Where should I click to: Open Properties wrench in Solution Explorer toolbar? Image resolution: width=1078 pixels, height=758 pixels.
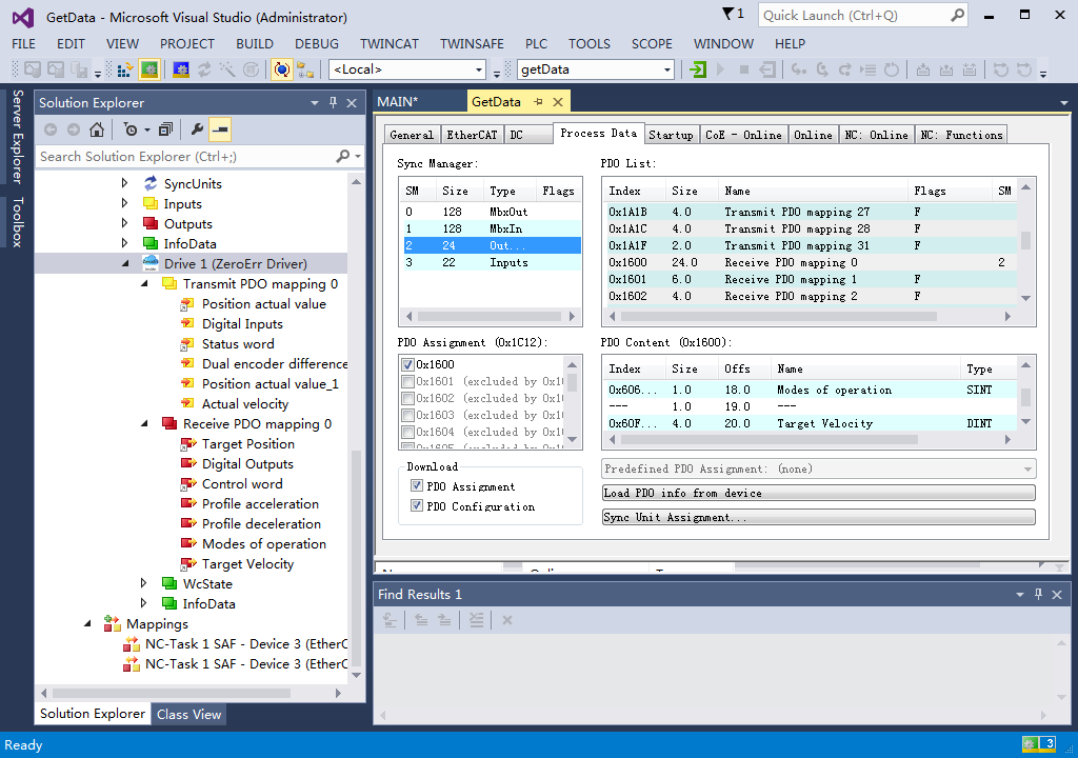pyautogui.click(x=197, y=130)
